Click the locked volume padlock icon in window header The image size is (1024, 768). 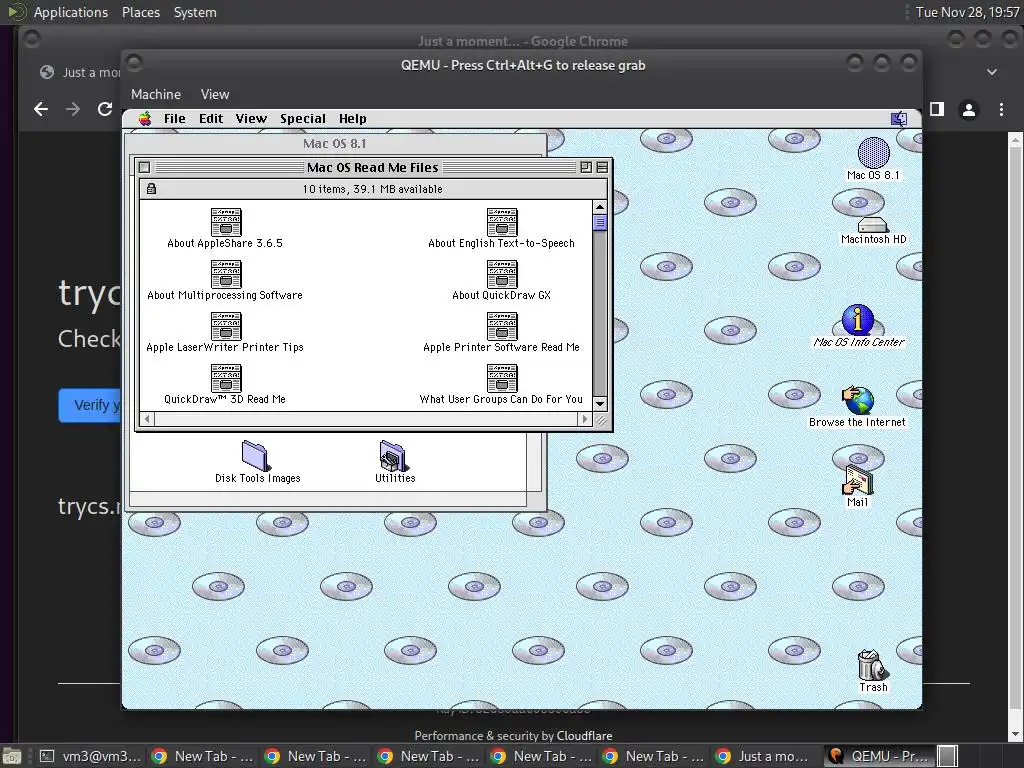click(x=152, y=189)
